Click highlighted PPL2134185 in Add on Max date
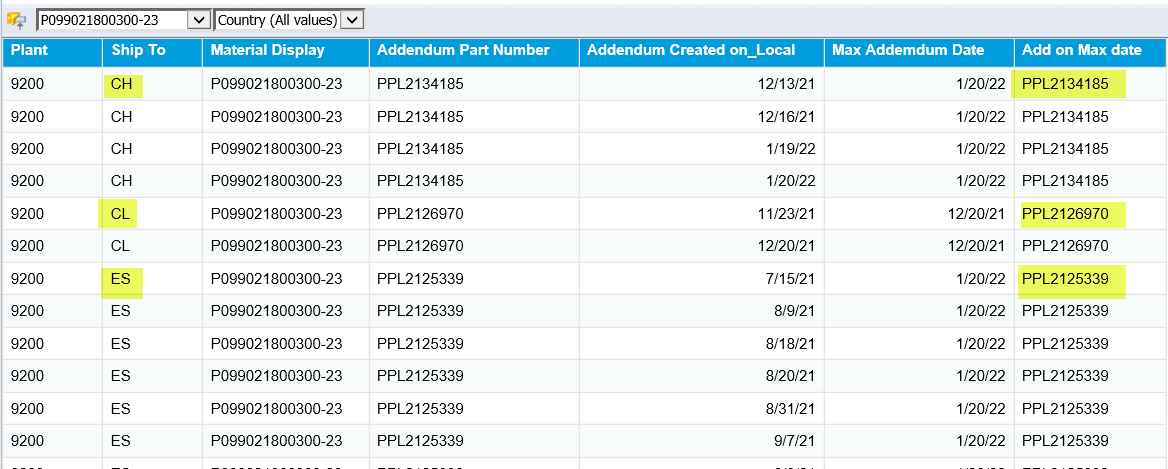Viewport: 1168px width, 469px height. [1067, 85]
